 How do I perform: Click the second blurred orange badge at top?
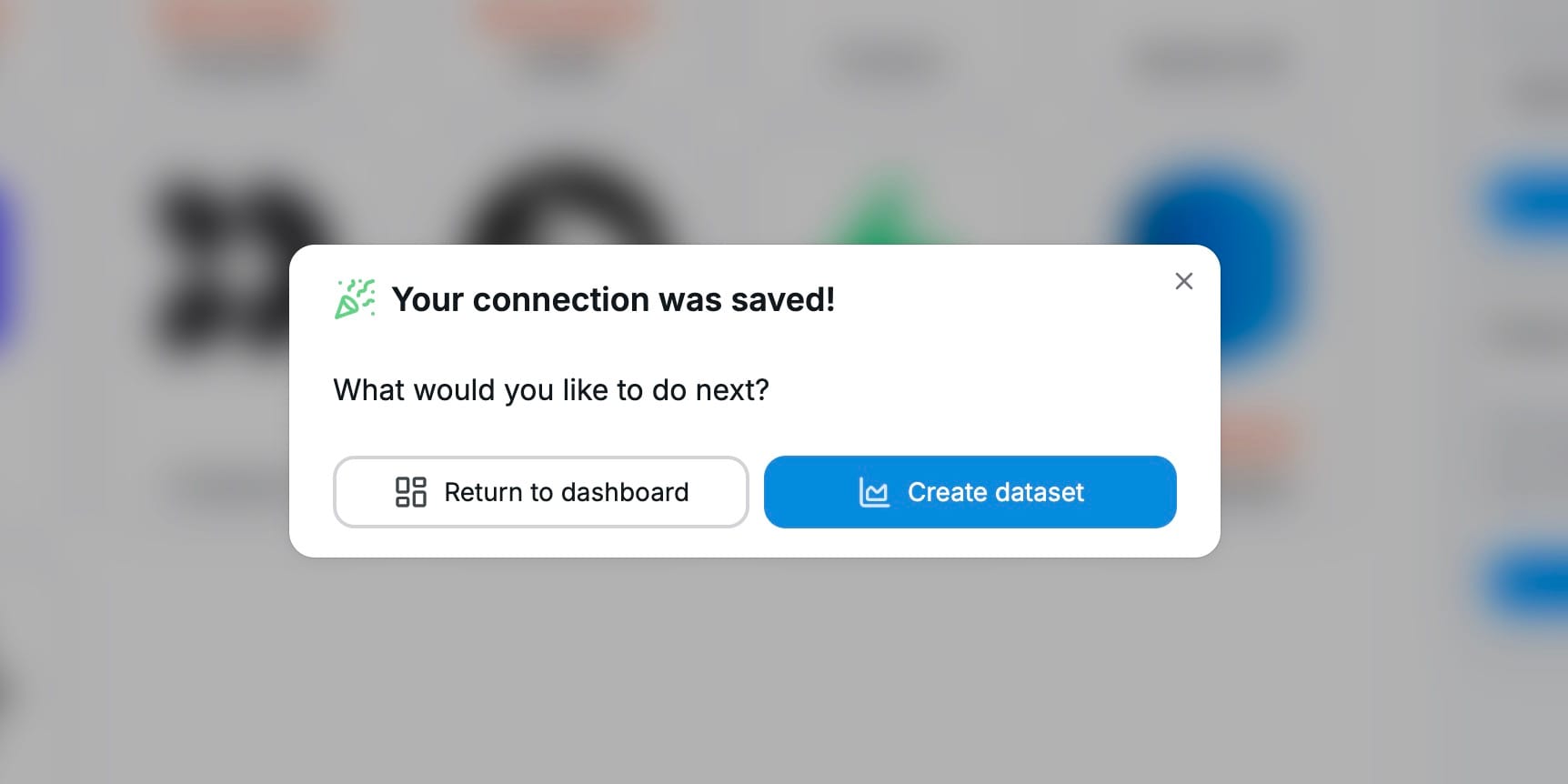(x=566, y=18)
